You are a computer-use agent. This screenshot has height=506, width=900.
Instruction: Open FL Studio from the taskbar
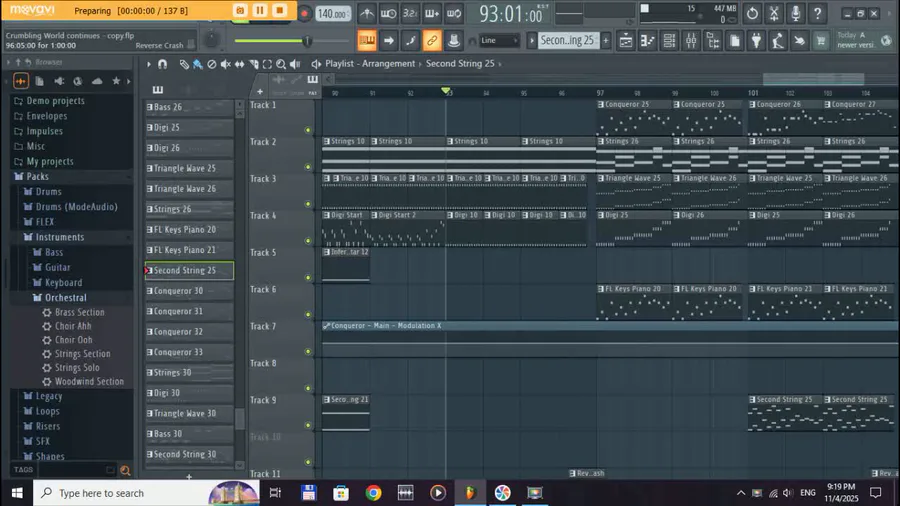[470, 493]
